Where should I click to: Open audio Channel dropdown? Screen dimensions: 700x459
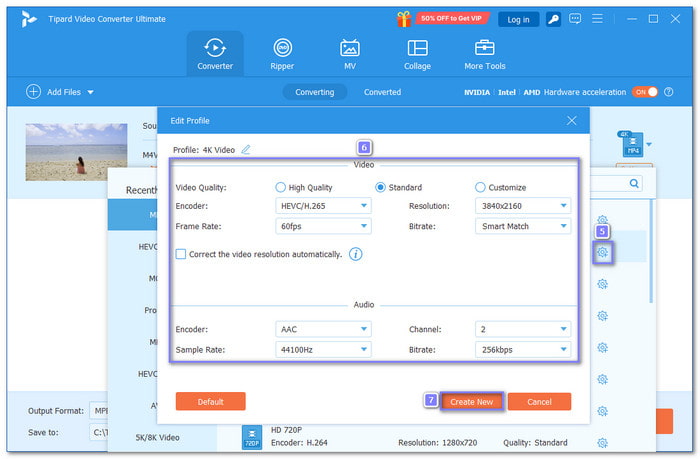(523, 329)
